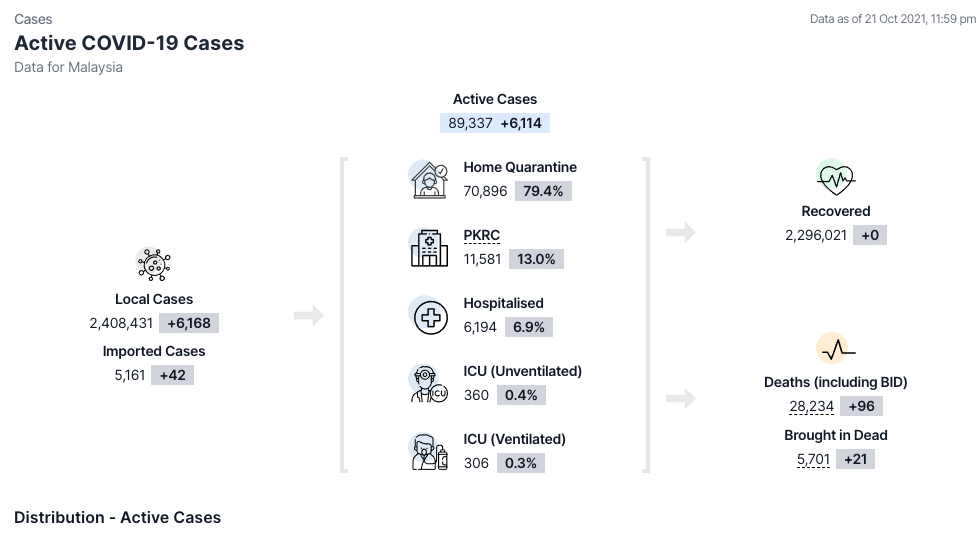Click the Distribution - Active Cases heading

[117, 518]
